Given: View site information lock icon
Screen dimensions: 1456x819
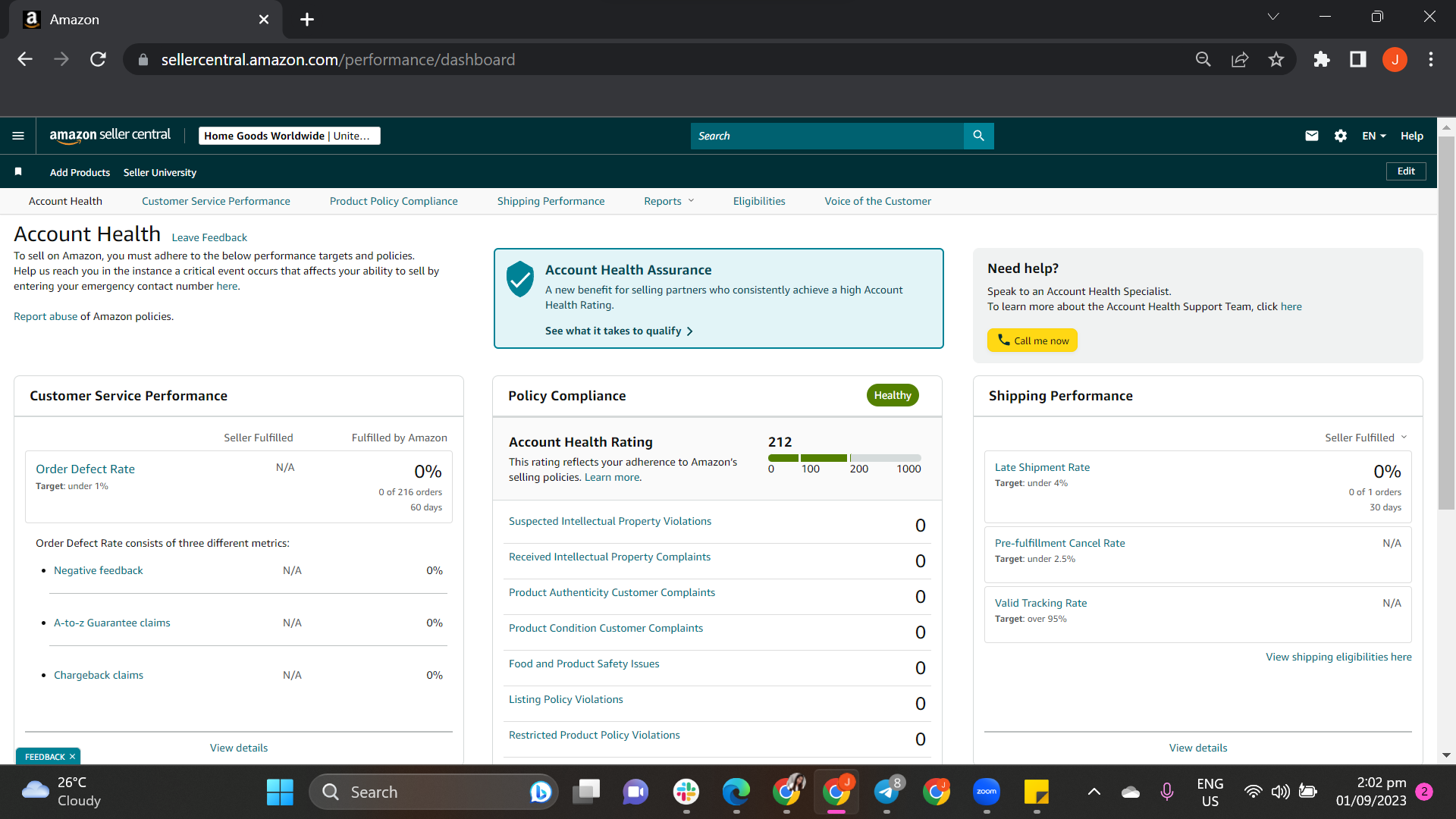Looking at the screenshot, I should 143,60.
